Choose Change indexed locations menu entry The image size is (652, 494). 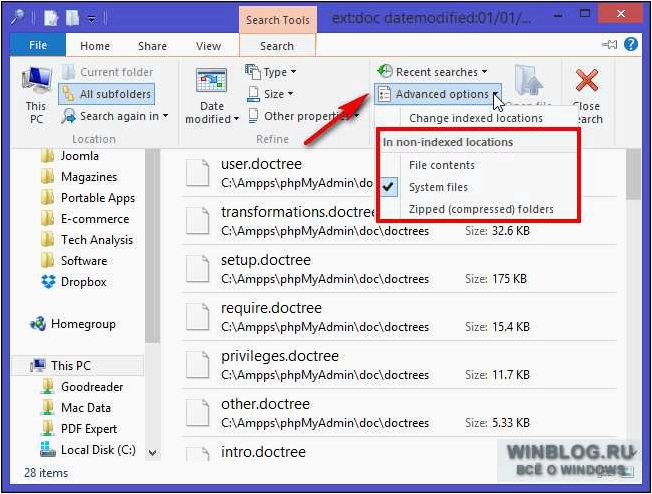pos(476,119)
